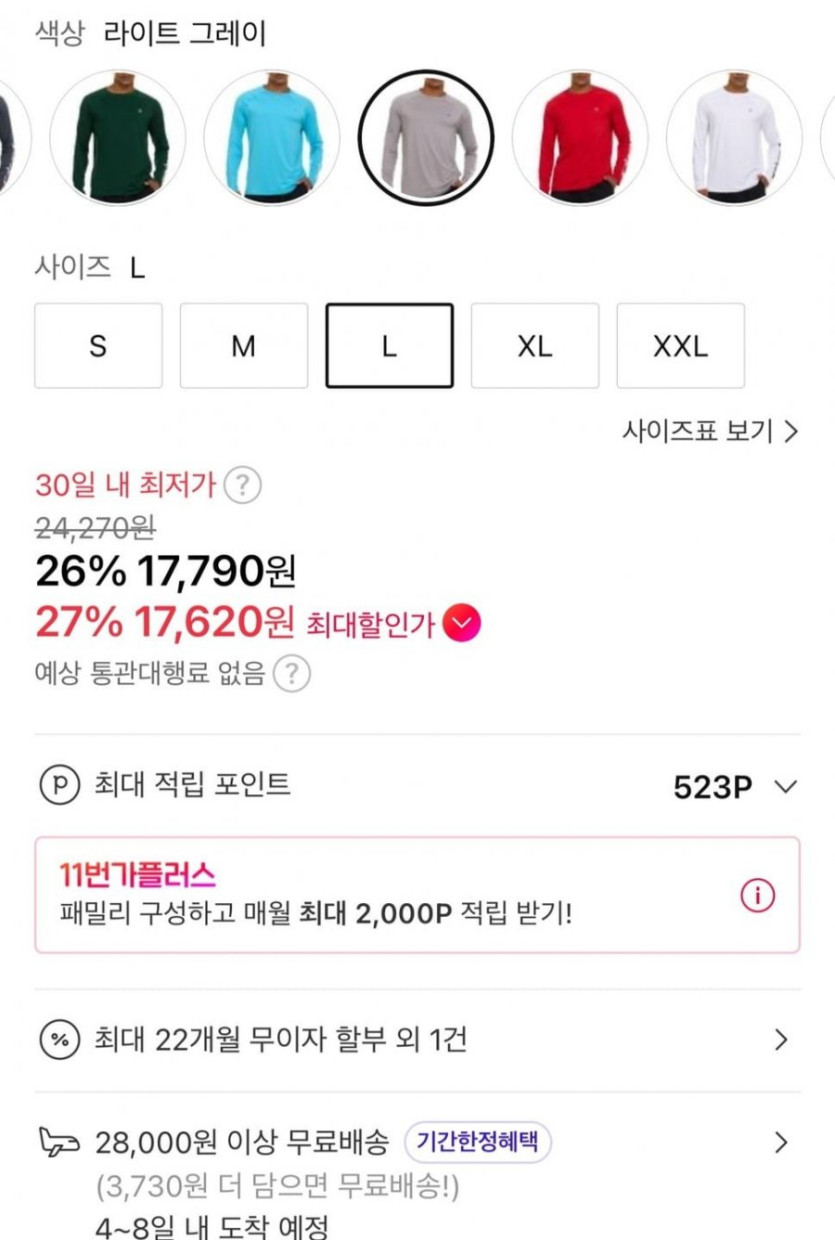Select size XL
This screenshot has width=835, height=1240.
[535, 346]
